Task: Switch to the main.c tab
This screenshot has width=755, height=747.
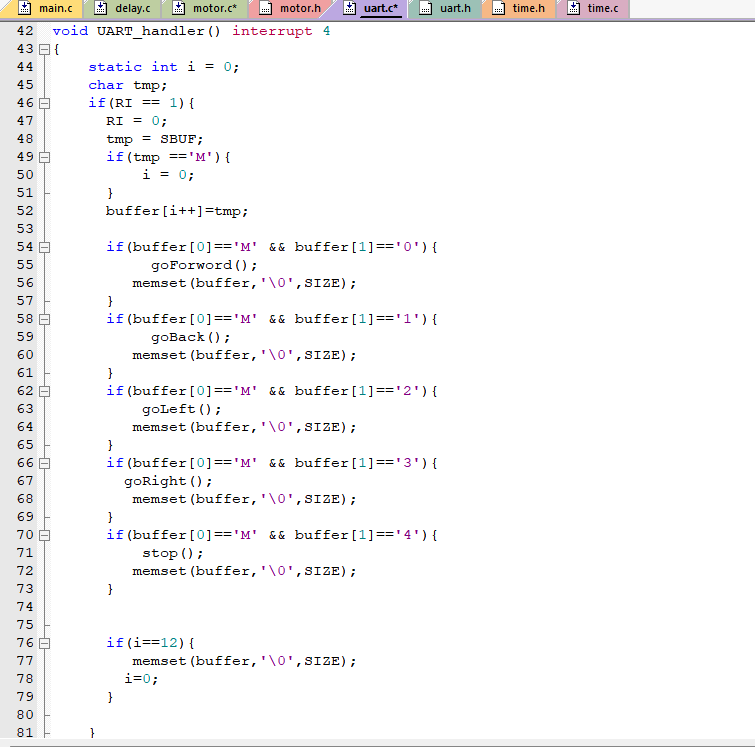Action: click(x=44, y=9)
